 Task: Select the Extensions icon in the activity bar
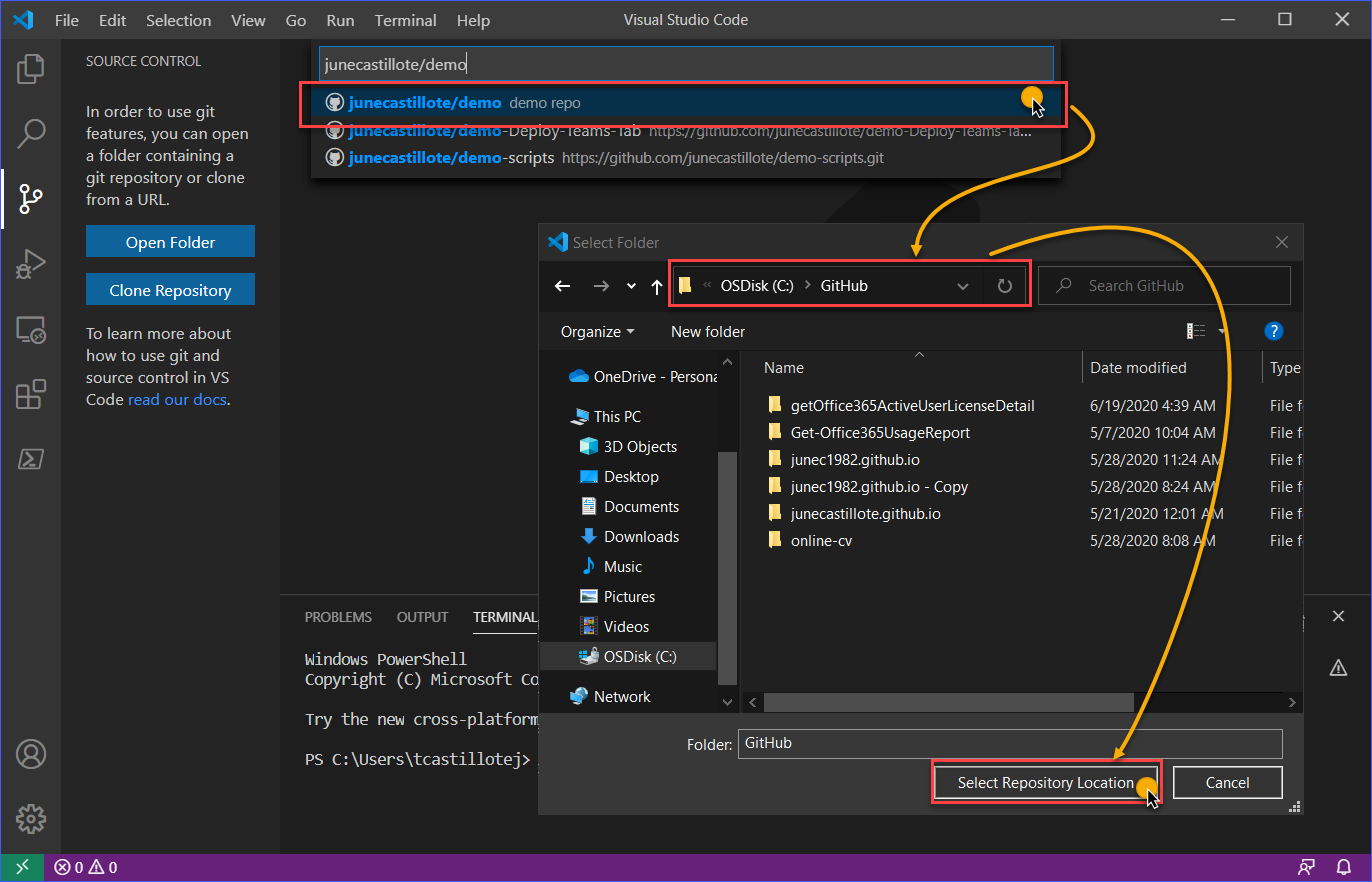(x=30, y=394)
